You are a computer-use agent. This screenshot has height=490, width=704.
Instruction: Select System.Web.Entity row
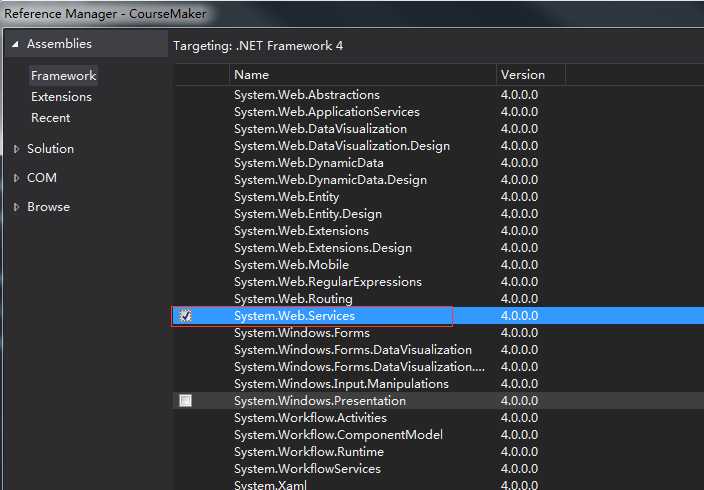click(x=440, y=197)
